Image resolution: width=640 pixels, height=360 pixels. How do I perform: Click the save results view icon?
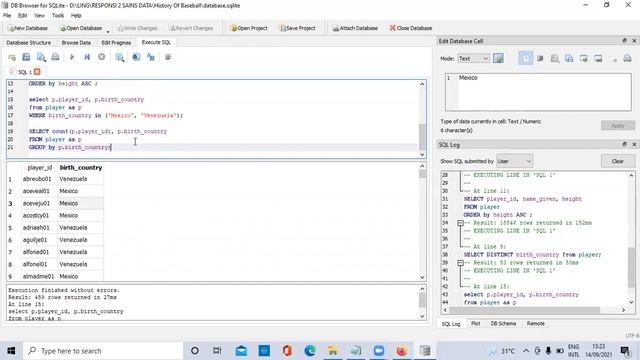pyautogui.click(x=119, y=57)
